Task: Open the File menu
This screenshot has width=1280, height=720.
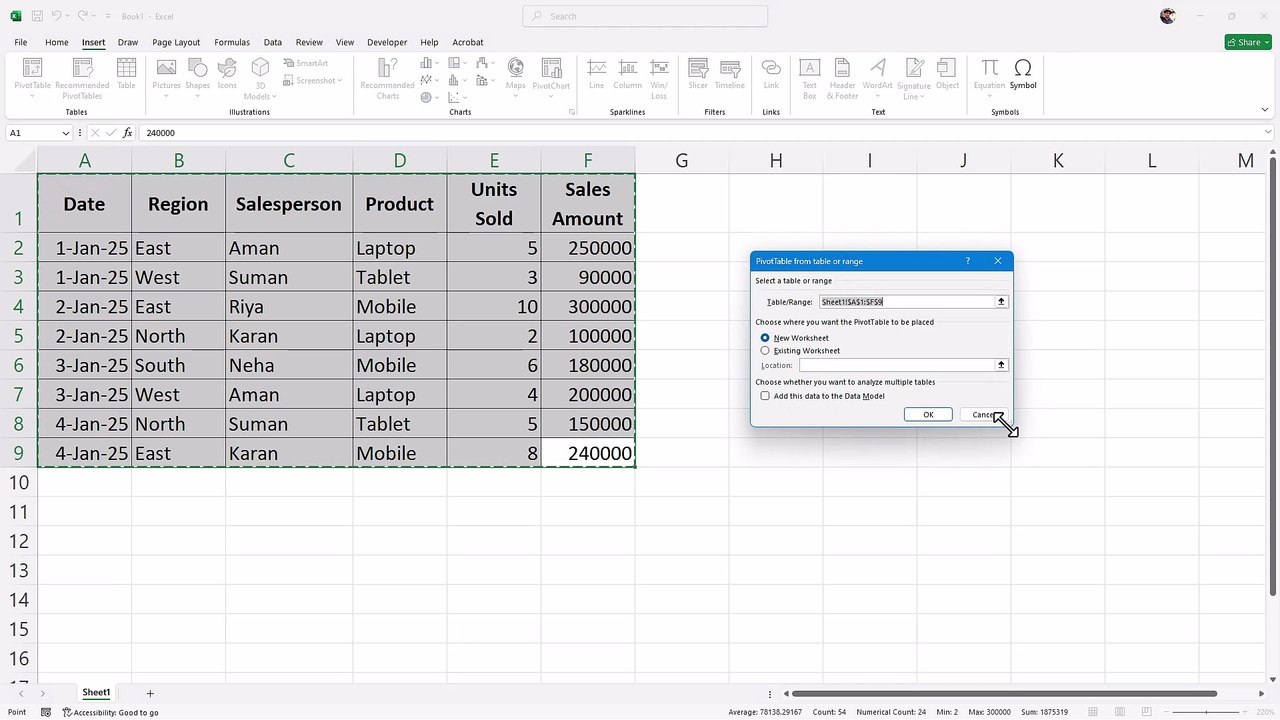Action: 21,42
